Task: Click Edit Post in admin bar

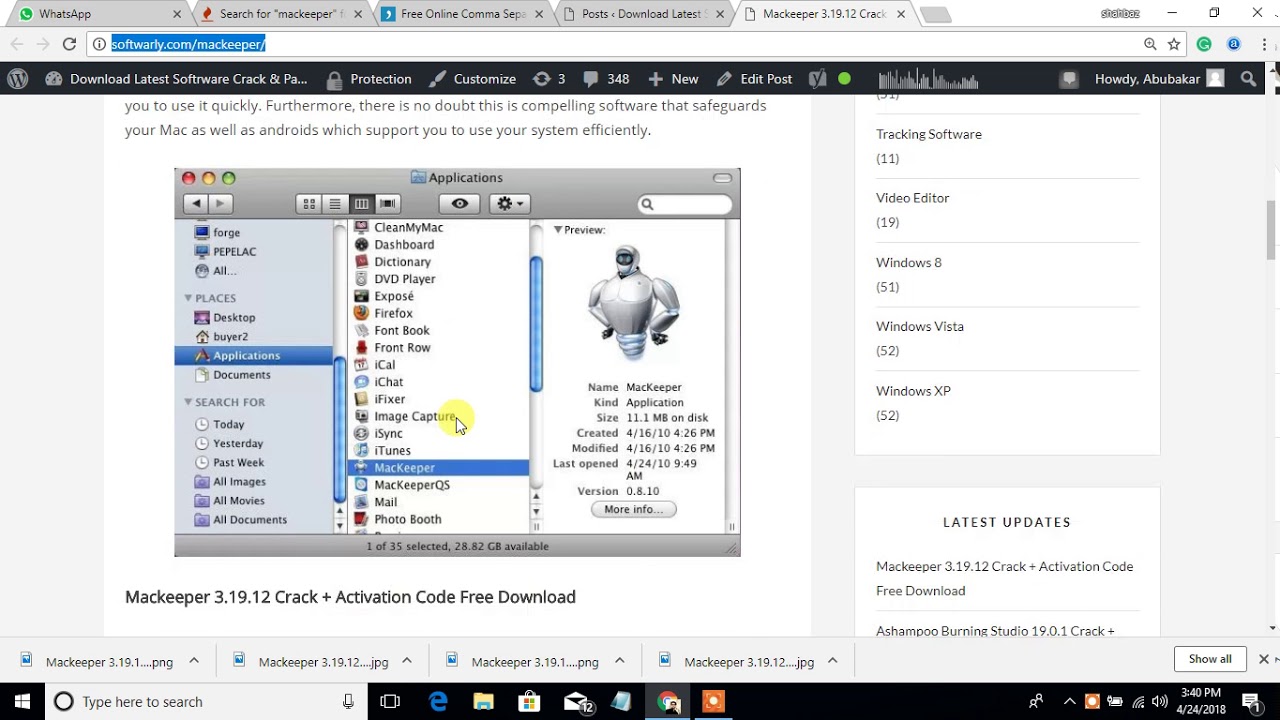Action: (754, 79)
